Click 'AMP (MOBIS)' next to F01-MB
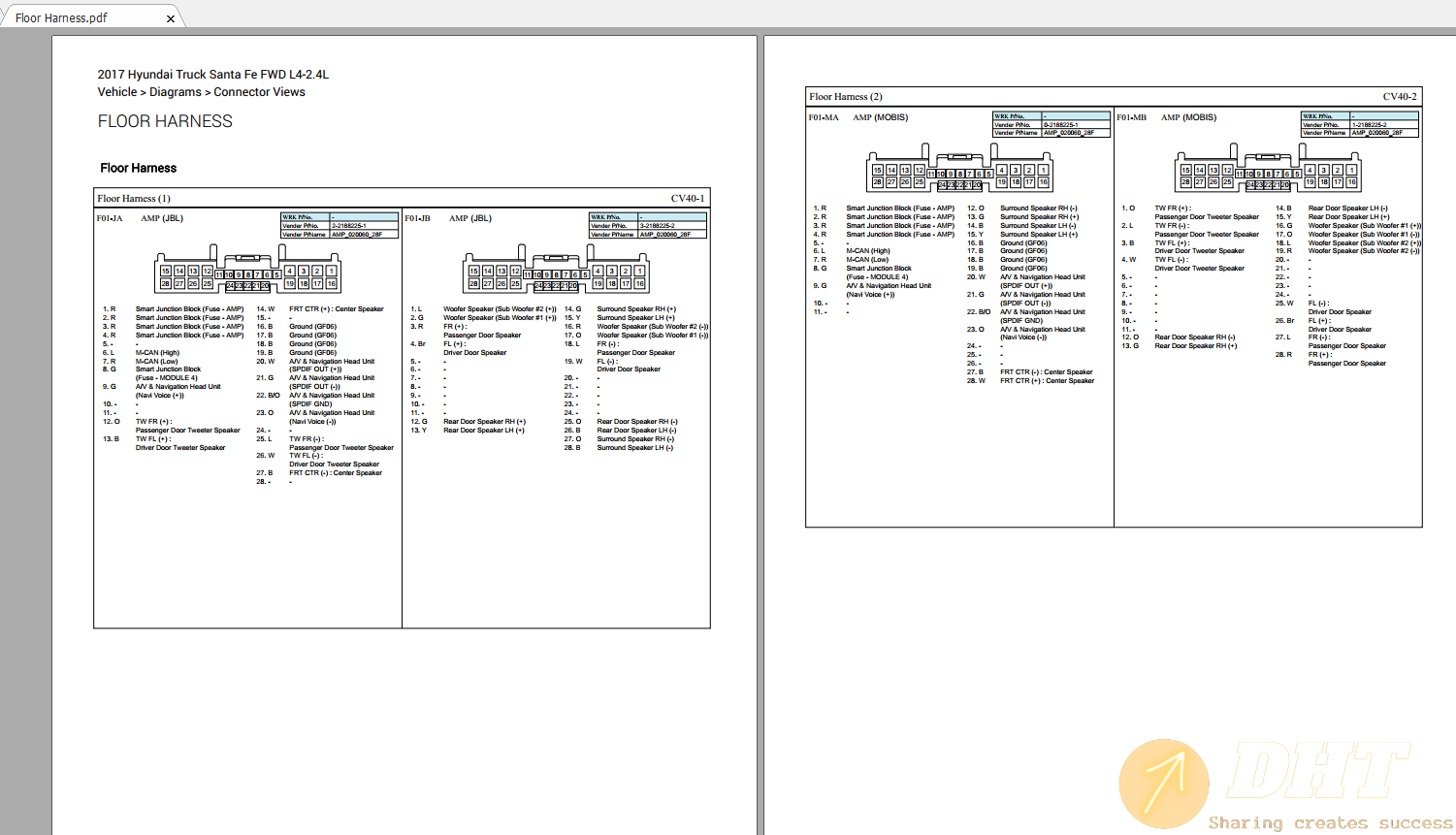The image size is (1456, 835). (x=1189, y=117)
